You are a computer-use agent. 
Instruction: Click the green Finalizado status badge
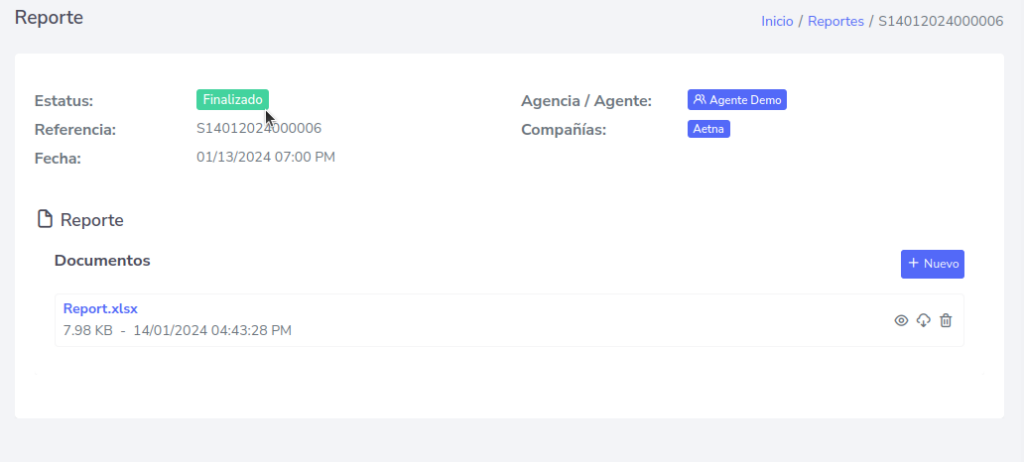[x=232, y=100]
